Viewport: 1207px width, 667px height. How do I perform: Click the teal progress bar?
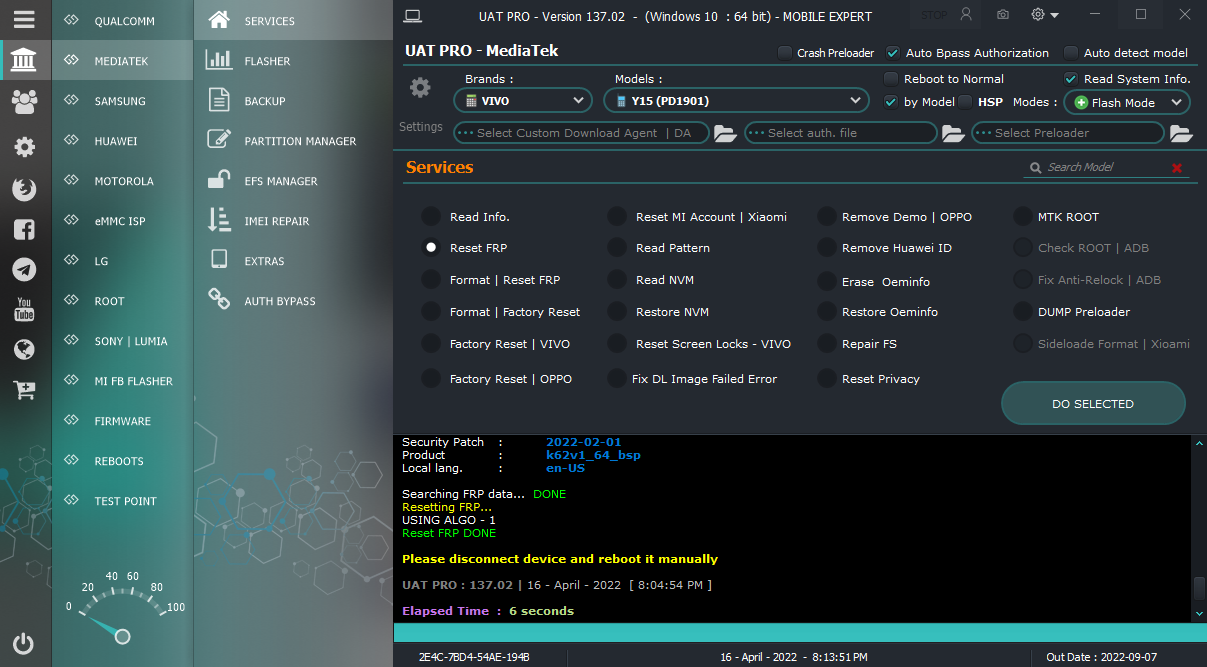click(x=800, y=633)
